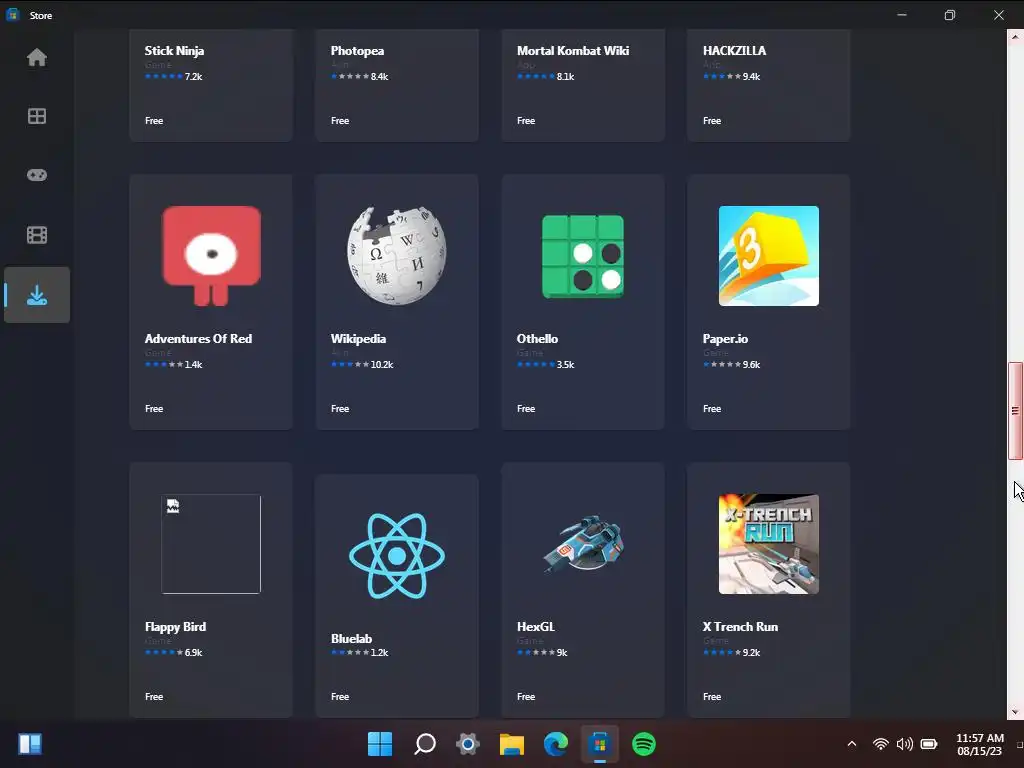Click Free price on Adventures Of Red card
Image resolution: width=1024 pixels, height=768 pixels.
(x=154, y=409)
